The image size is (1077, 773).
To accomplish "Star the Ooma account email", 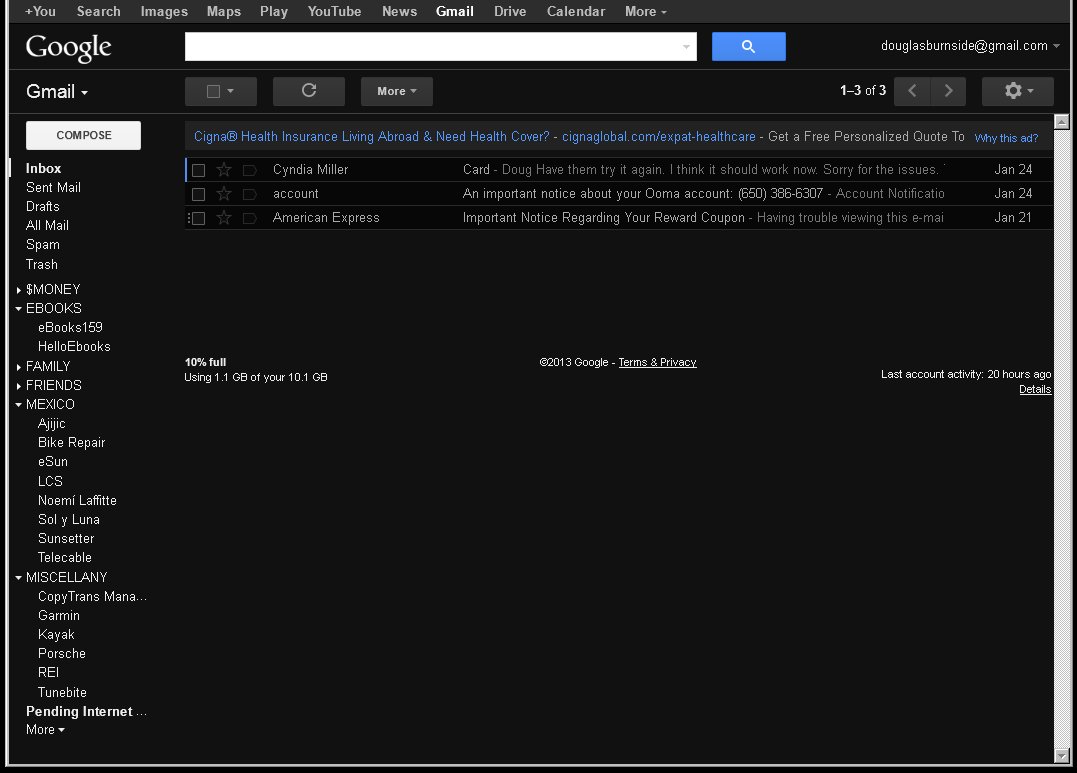I will click(x=224, y=194).
